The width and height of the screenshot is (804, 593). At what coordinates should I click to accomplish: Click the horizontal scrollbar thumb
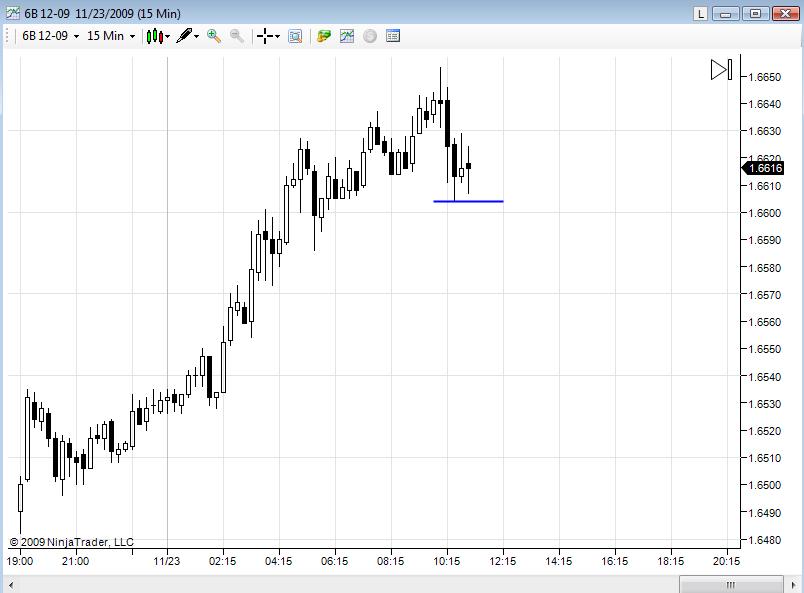731,585
